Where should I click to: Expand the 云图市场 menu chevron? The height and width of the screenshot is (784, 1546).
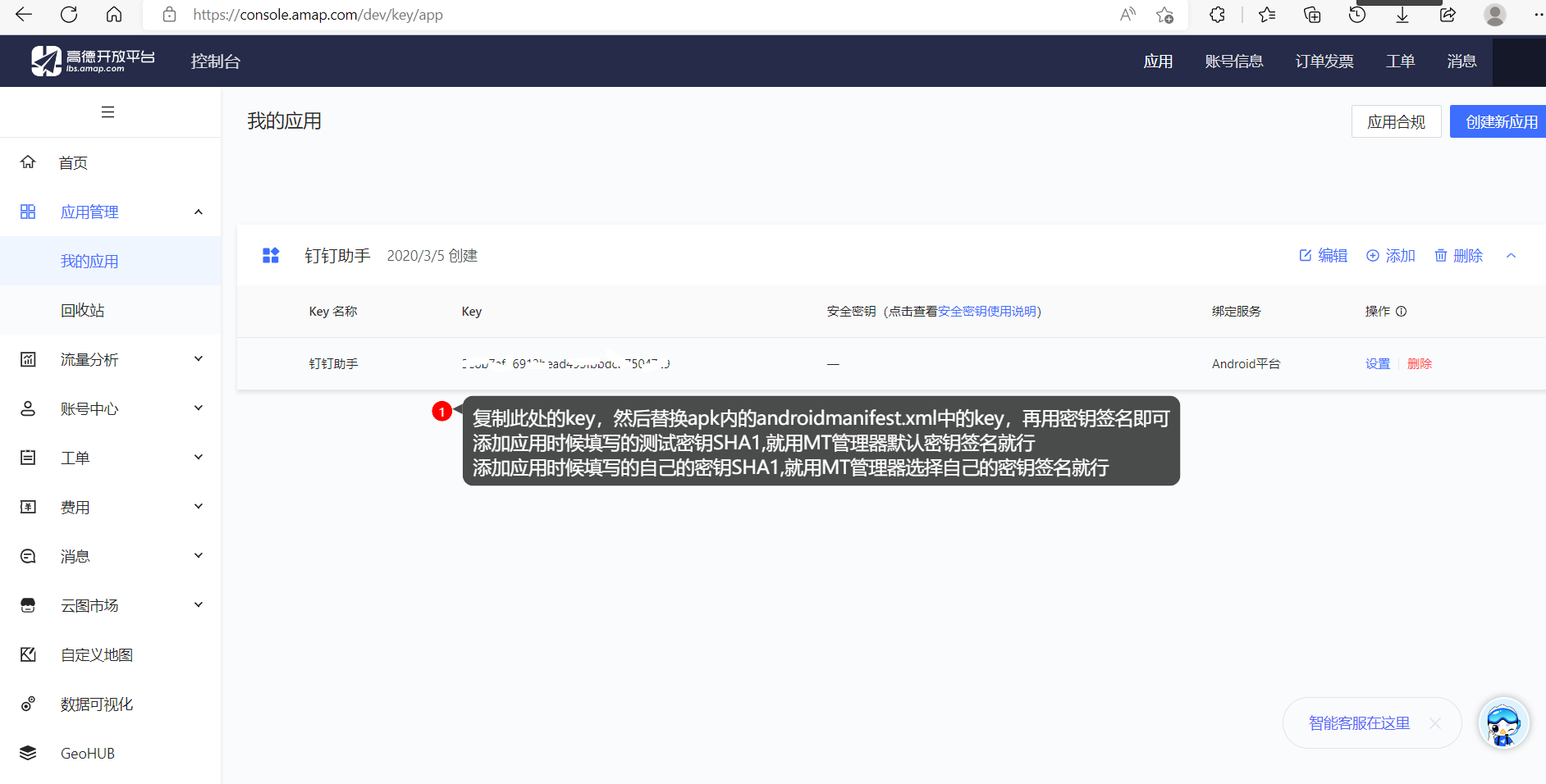(x=198, y=605)
